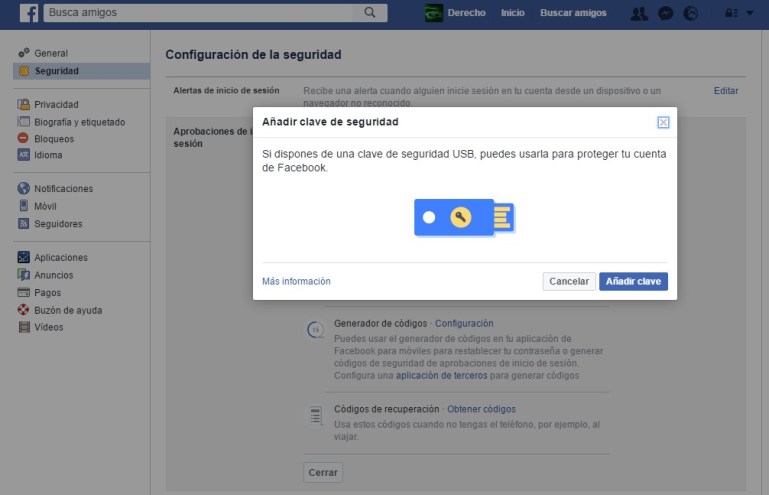Go to Inicio in top bar
Image resolution: width=769 pixels, height=495 pixels.
point(513,13)
